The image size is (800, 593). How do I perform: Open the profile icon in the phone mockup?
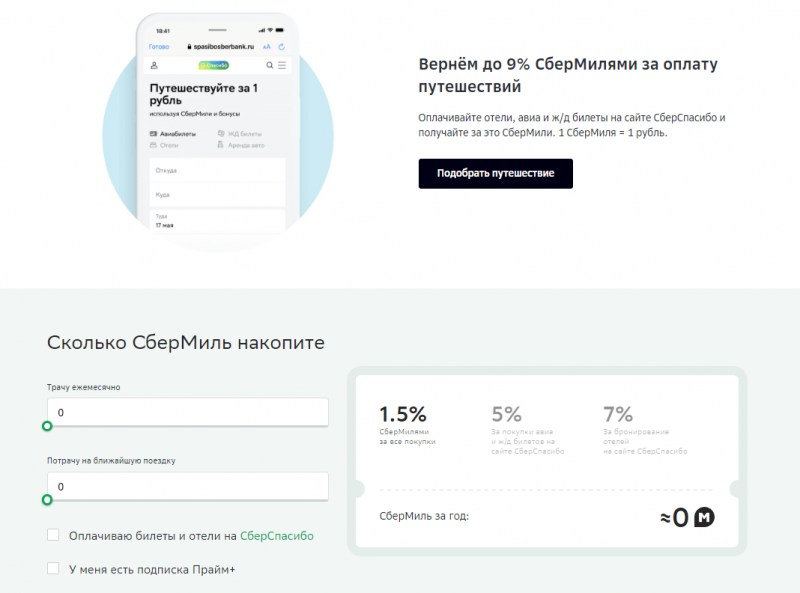[154, 65]
